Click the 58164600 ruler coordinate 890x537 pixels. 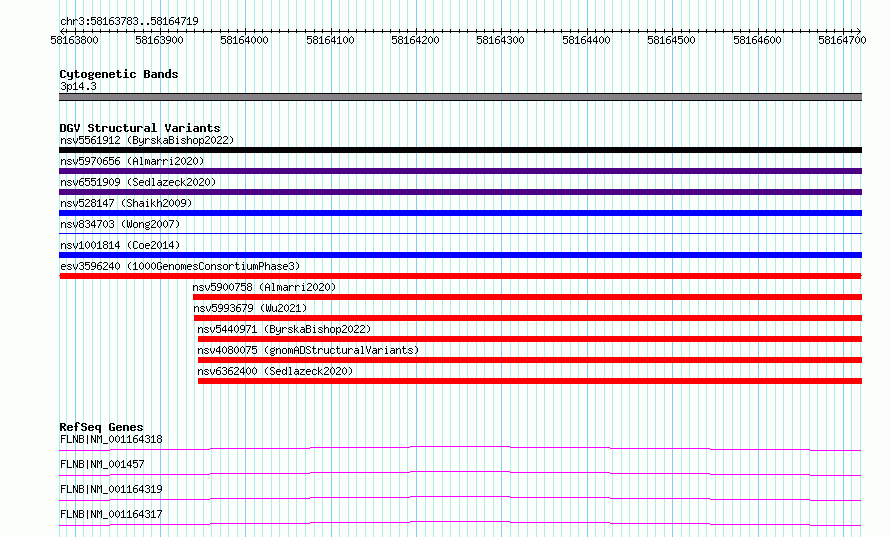(757, 40)
